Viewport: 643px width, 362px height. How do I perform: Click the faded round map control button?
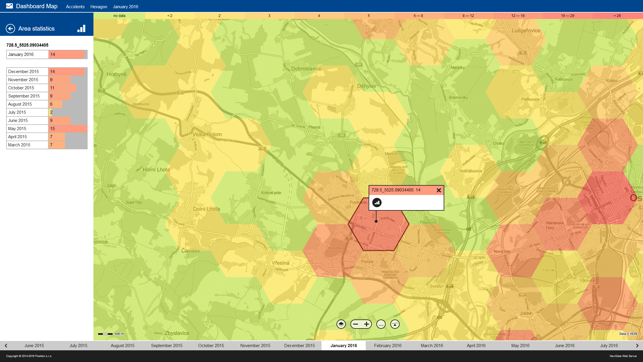click(x=381, y=324)
